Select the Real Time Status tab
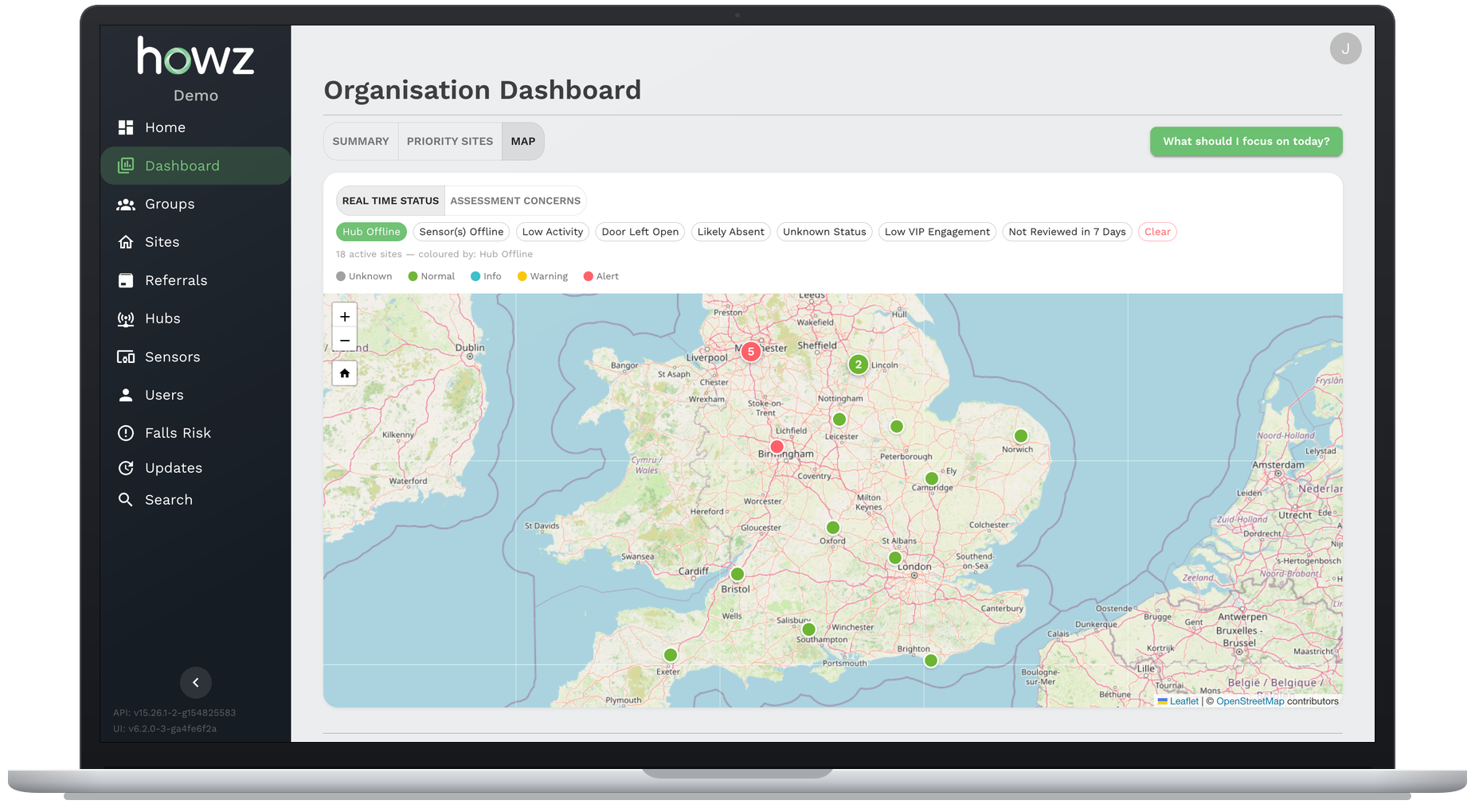The width and height of the screenshot is (1475, 812). coord(390,201)
